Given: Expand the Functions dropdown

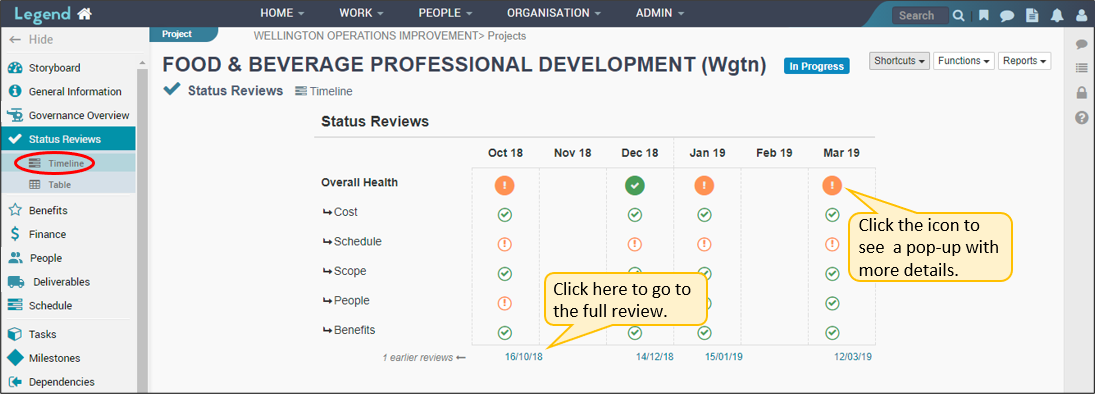Looking at the screenshot, I should coord(964,61).
